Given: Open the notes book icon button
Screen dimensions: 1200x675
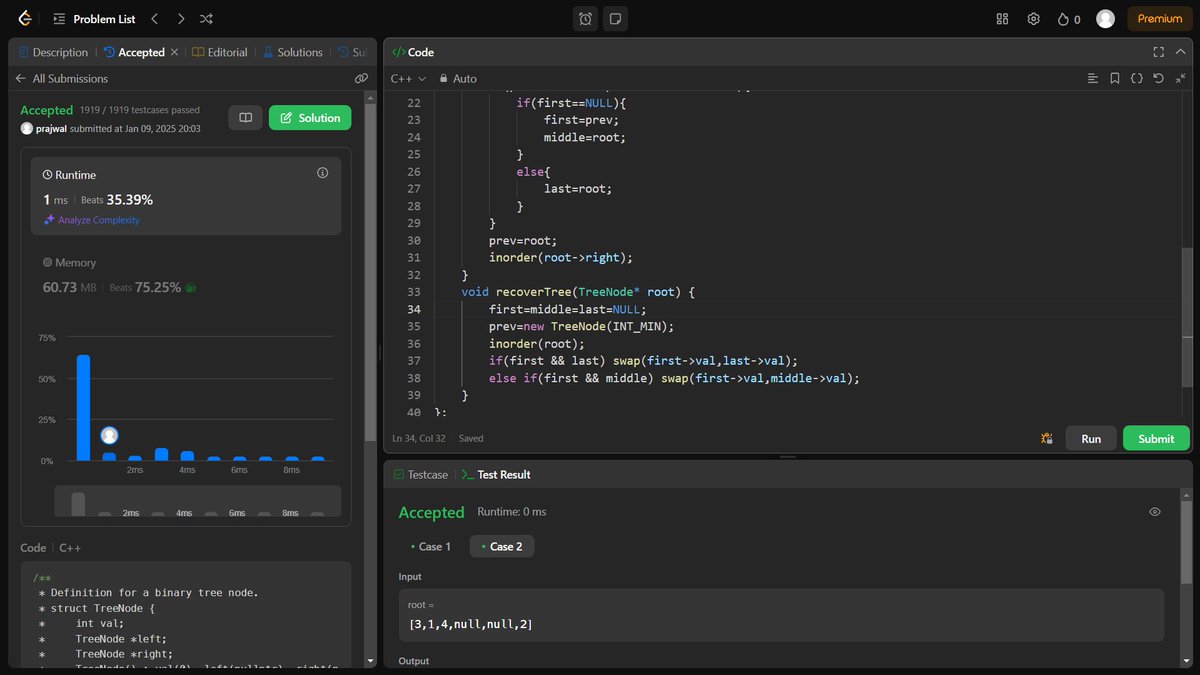Looking at the screenshot, I should 245,118.
